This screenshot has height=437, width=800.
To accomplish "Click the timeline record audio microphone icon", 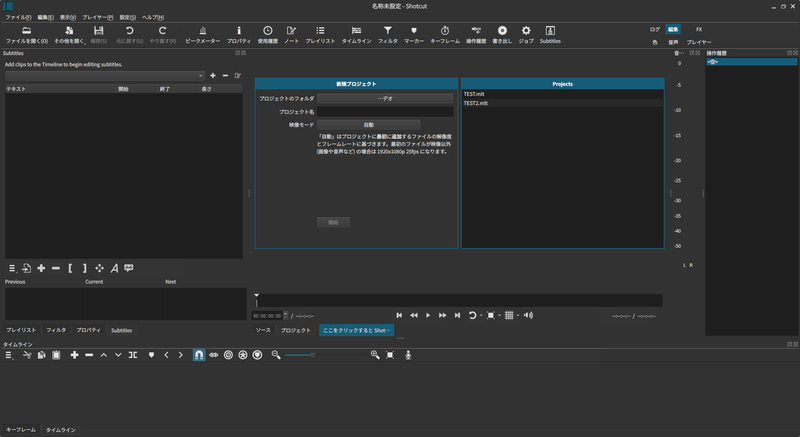I will point(408,355).
